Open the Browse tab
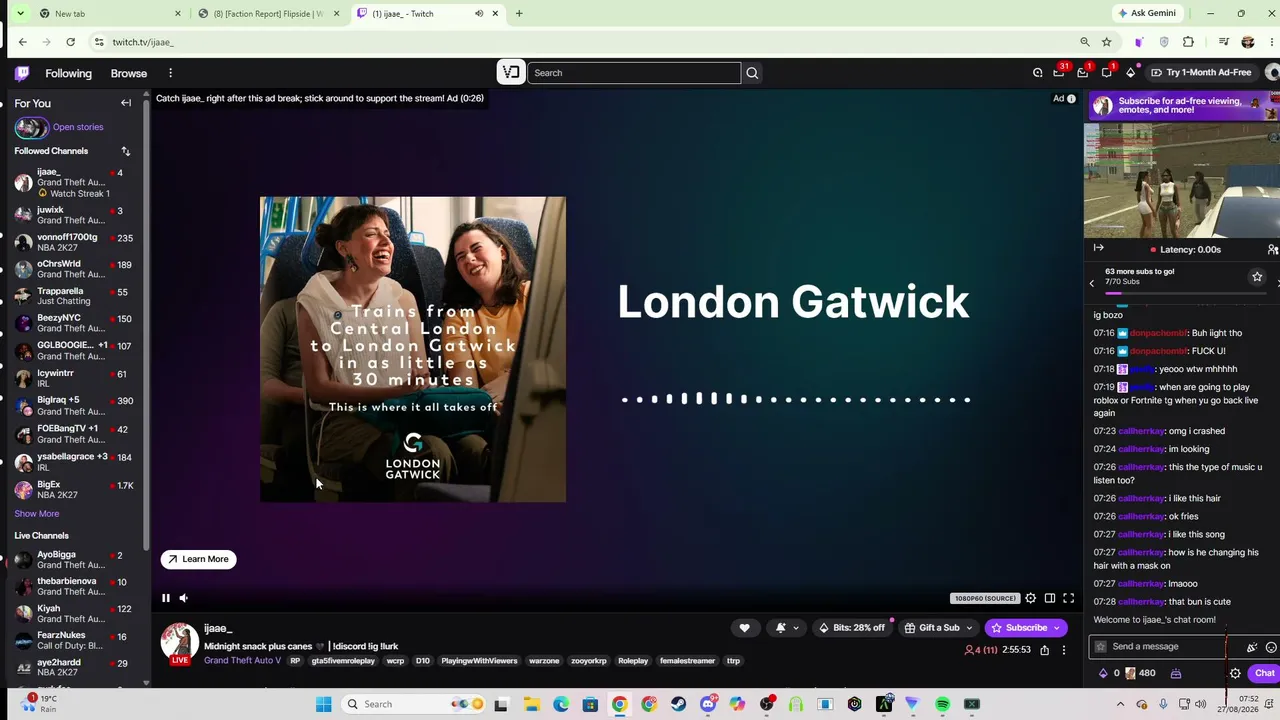Viewport: 1280px width, 720px height. [129, 73]
